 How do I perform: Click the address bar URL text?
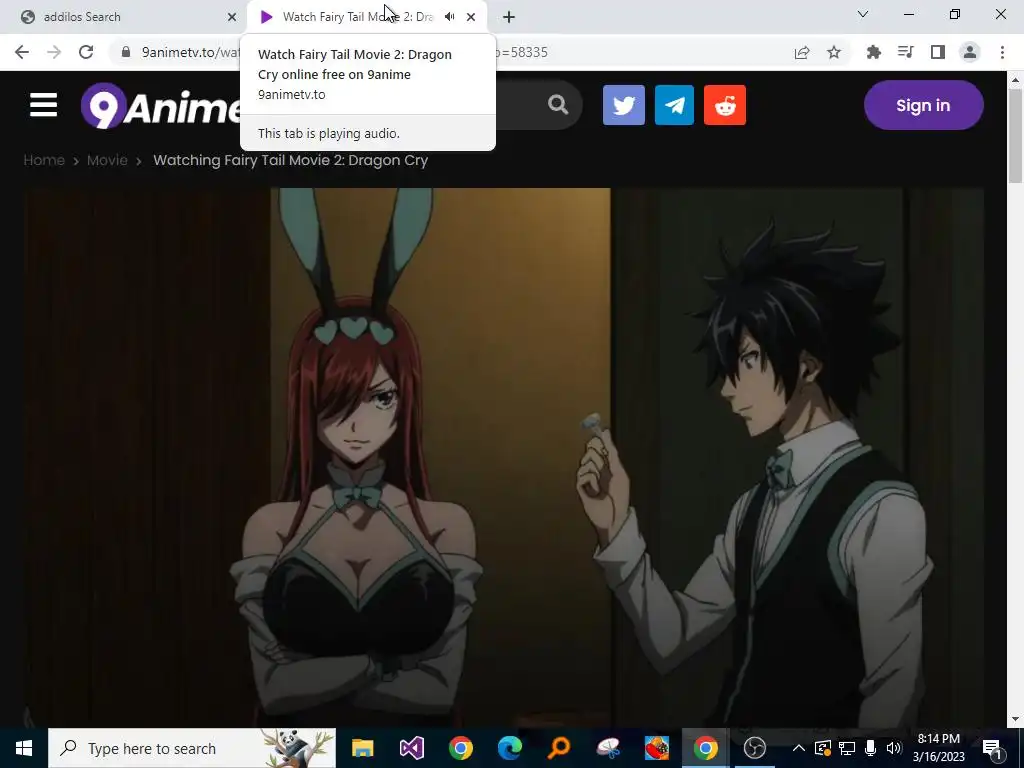[189, 52]
